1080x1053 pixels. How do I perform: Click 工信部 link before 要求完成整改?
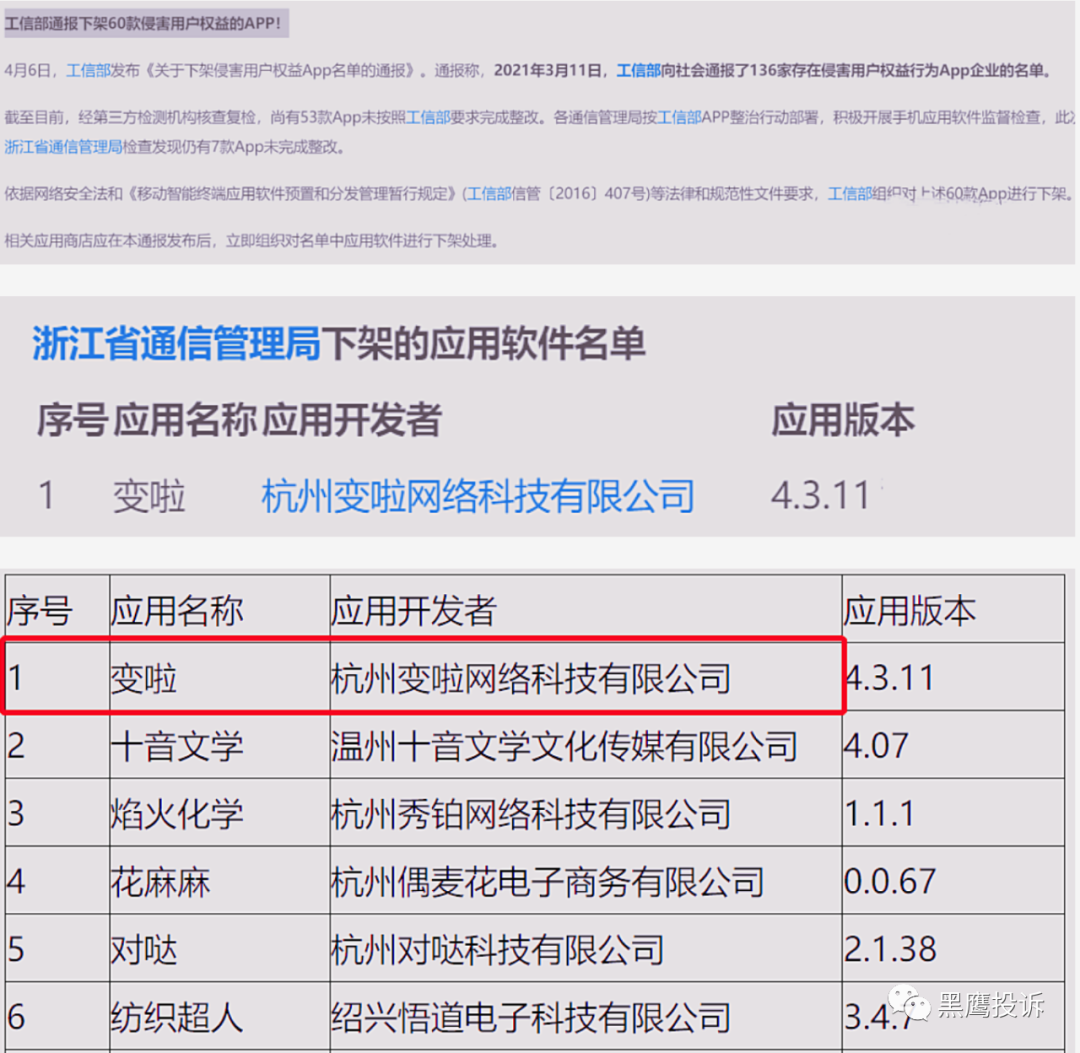[x=428, y=117]
